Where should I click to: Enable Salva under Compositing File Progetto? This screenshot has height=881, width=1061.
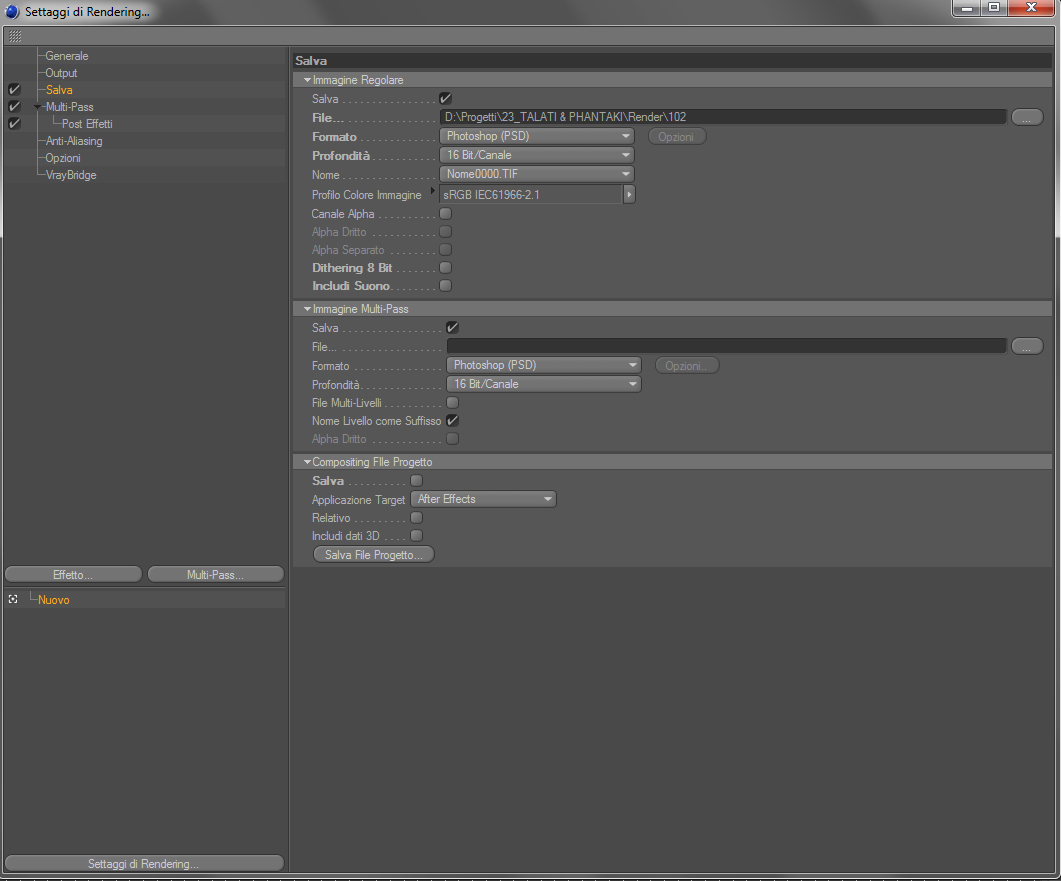(x=416, y=480)
